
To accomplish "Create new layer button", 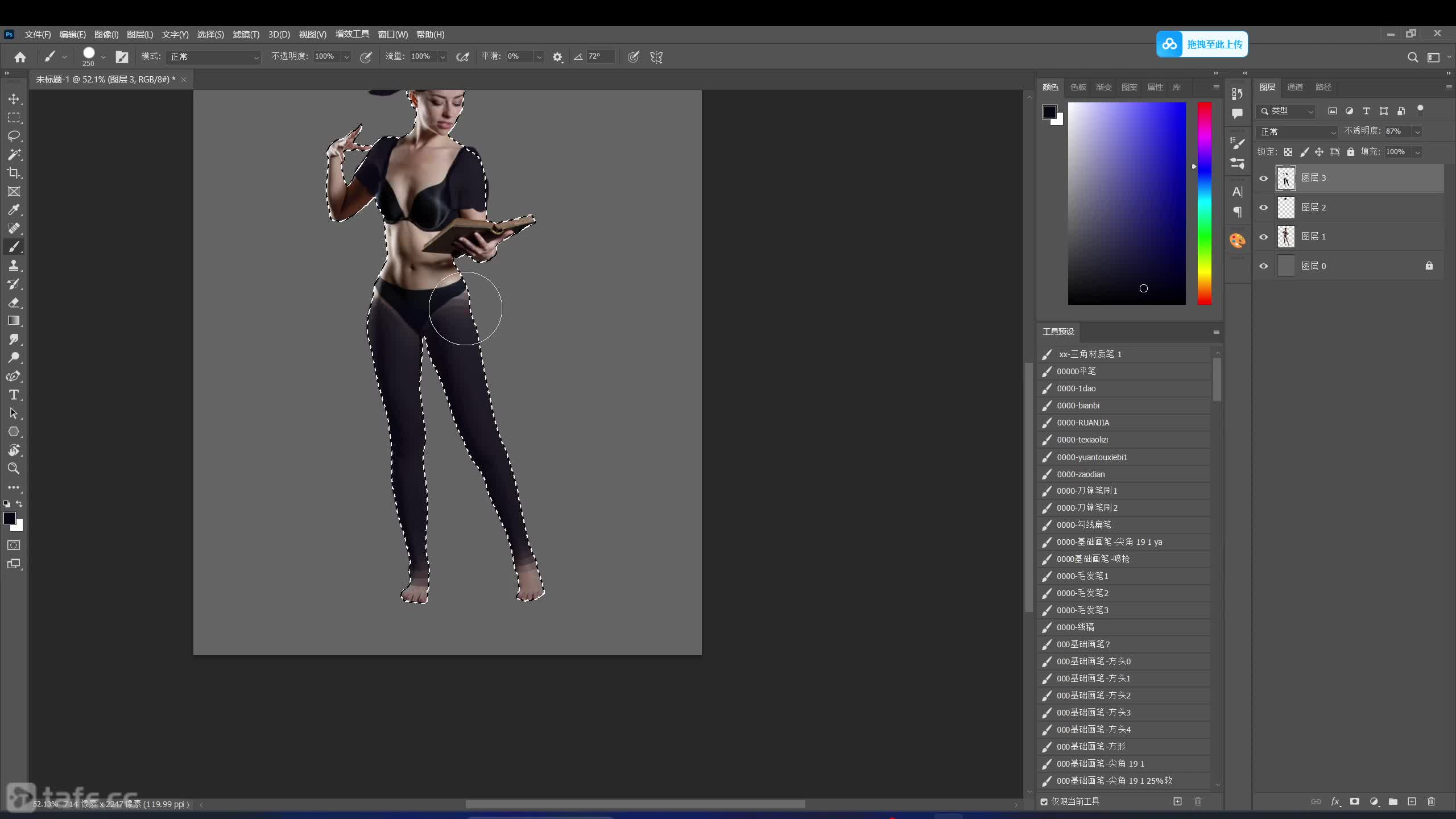I will [1412, 801].
